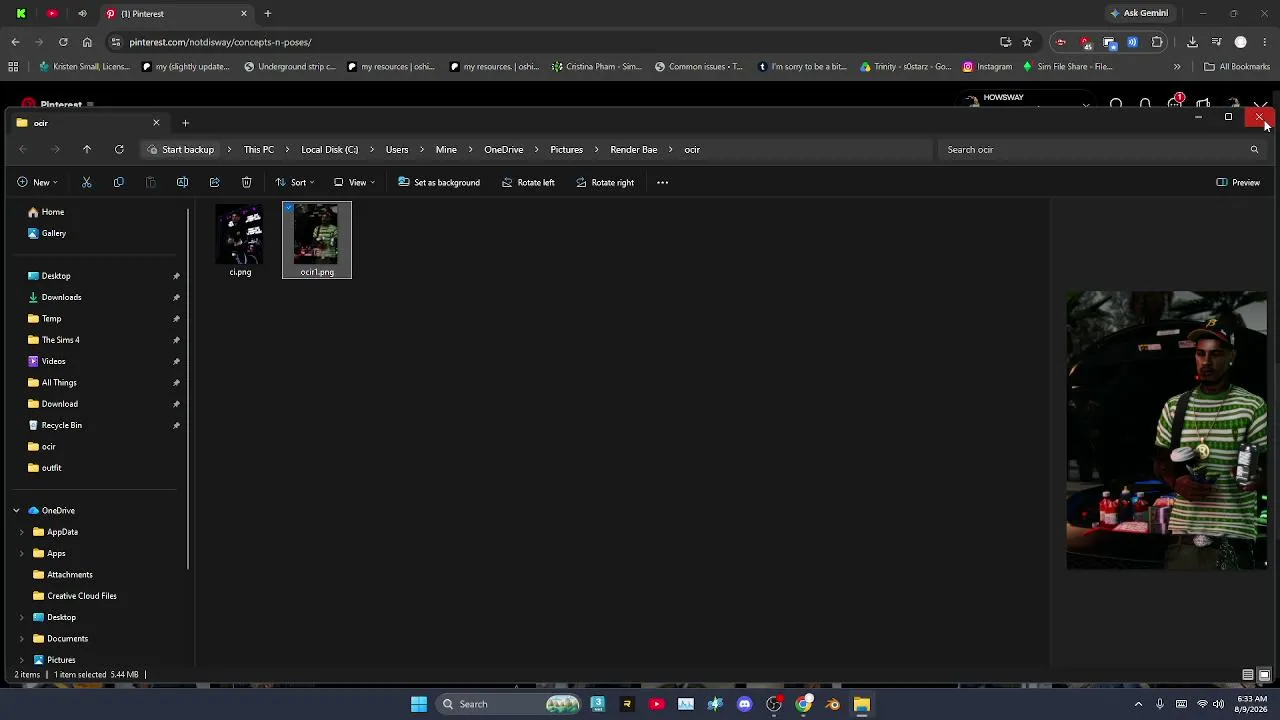The height and width of the screenshot is (720, 1280).
Task: Open Chrome extensions puzzle icon
Action: point(1157,42)
